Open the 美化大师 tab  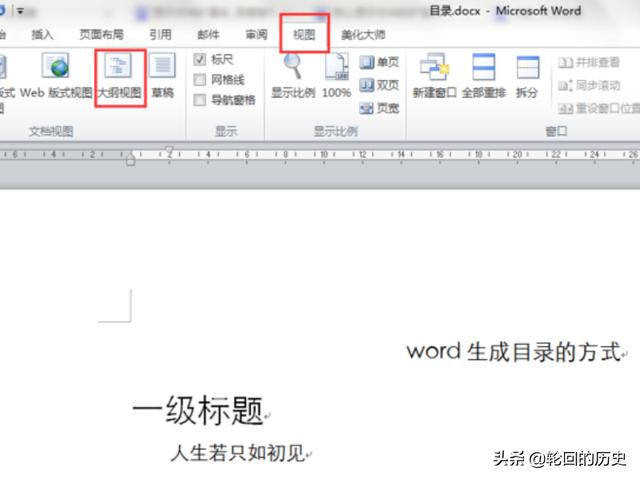pos(363,35)
